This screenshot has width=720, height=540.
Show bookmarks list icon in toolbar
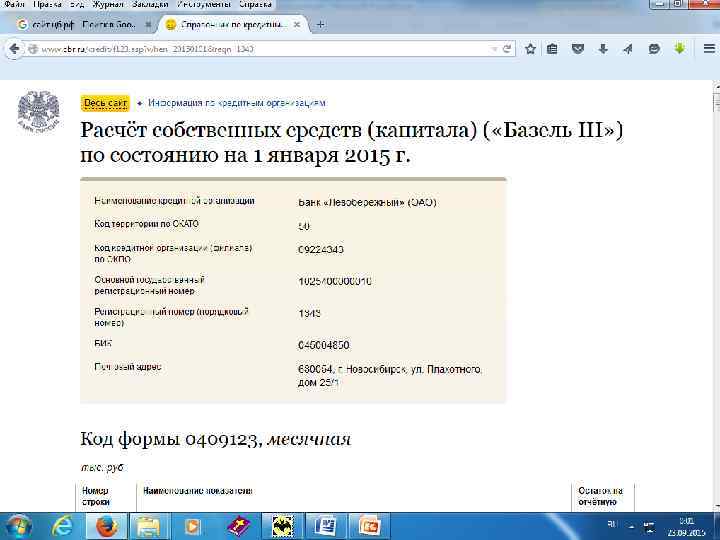552,49
